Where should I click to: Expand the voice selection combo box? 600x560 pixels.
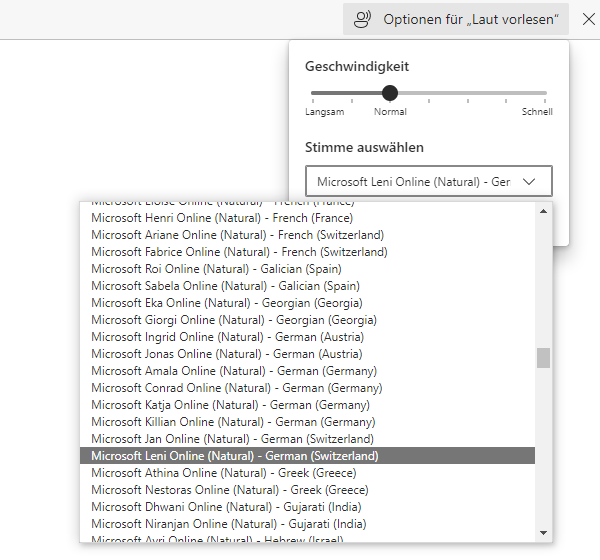429,181
